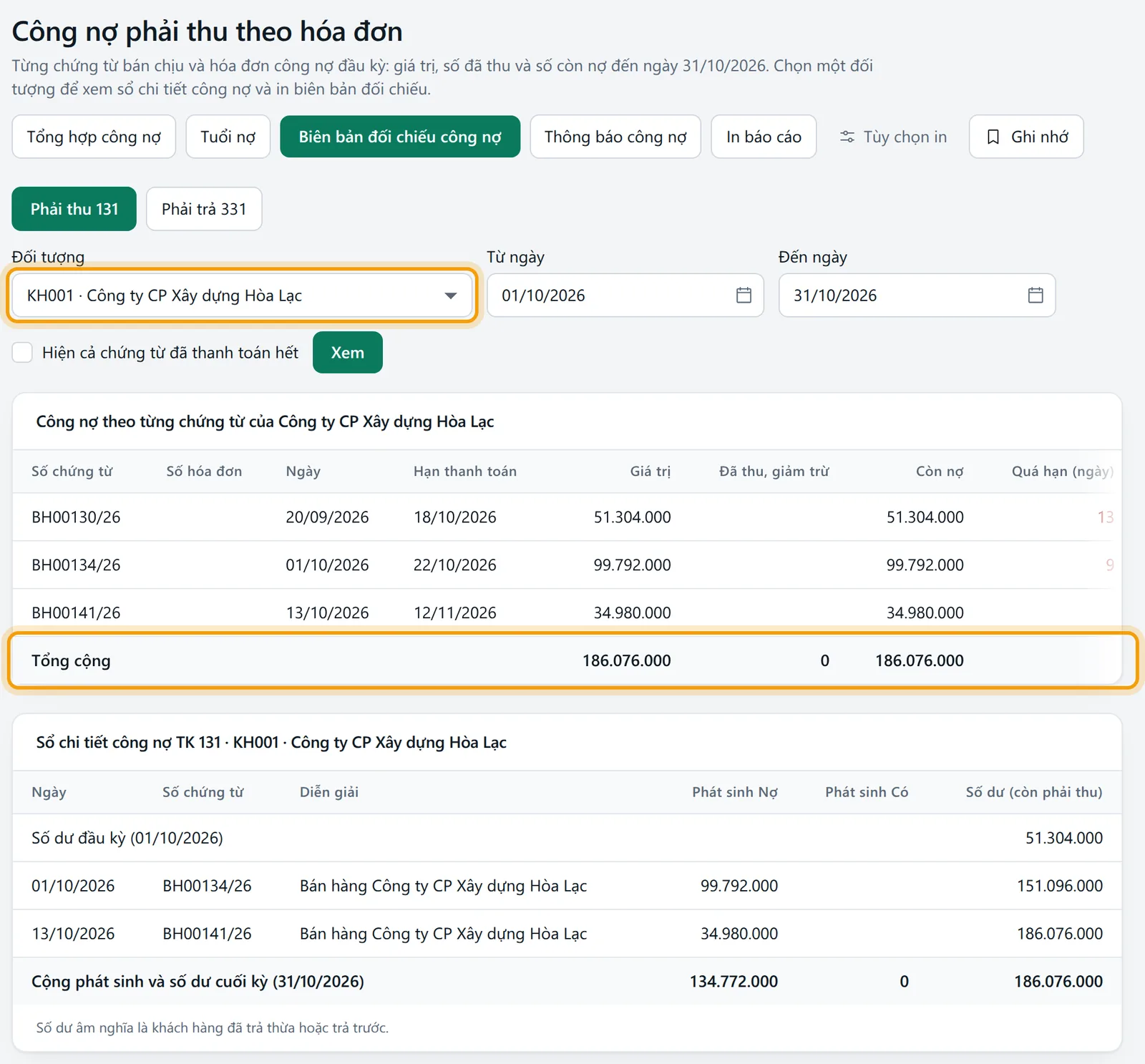This screenshot has height=1064, width=1145.
Task: Click the Xem button
Action: click(x=348, y=352)
